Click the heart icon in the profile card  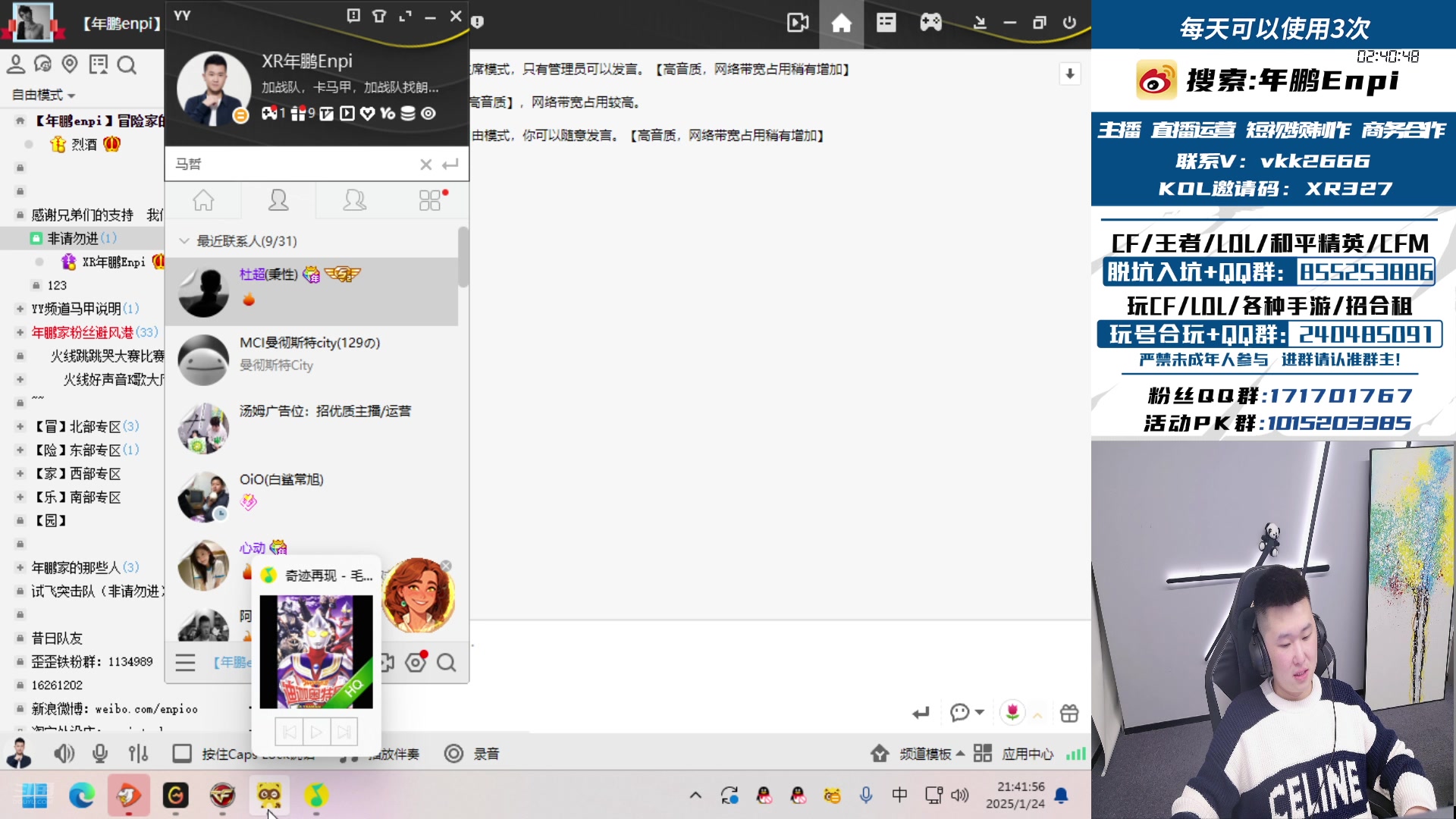pos(368,113)
